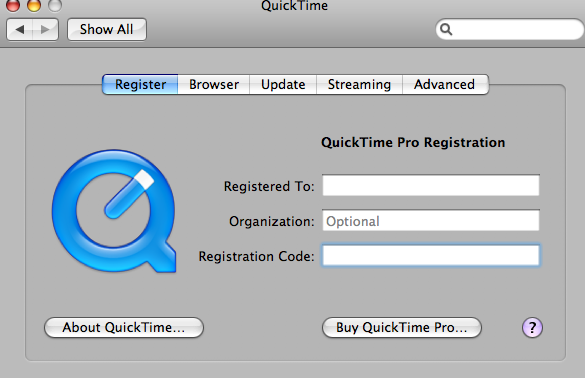Click the Registration Code field
585x378 pixels.
(x=431, y=255)
